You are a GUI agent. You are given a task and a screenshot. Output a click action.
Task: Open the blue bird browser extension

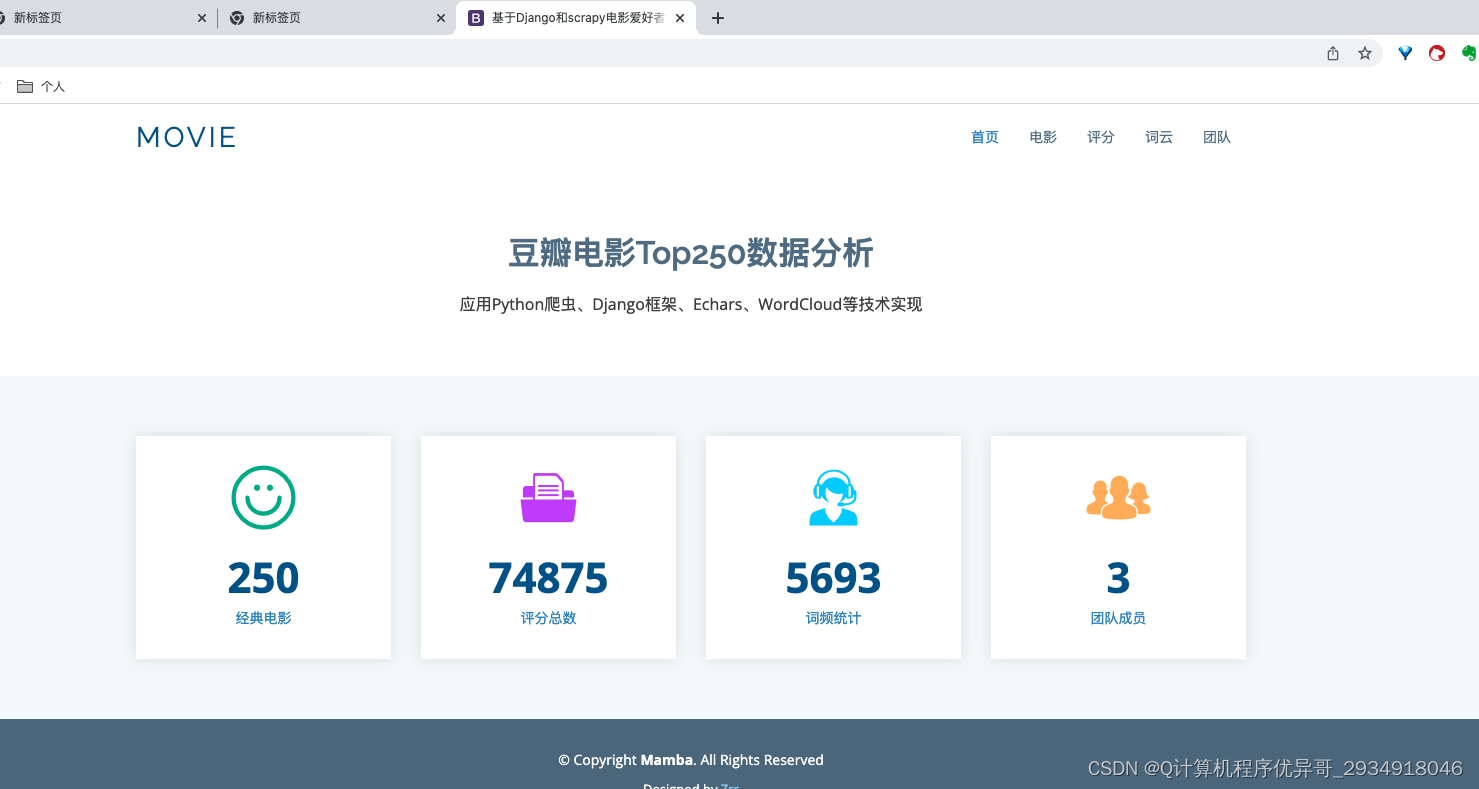pos(1405,53)
